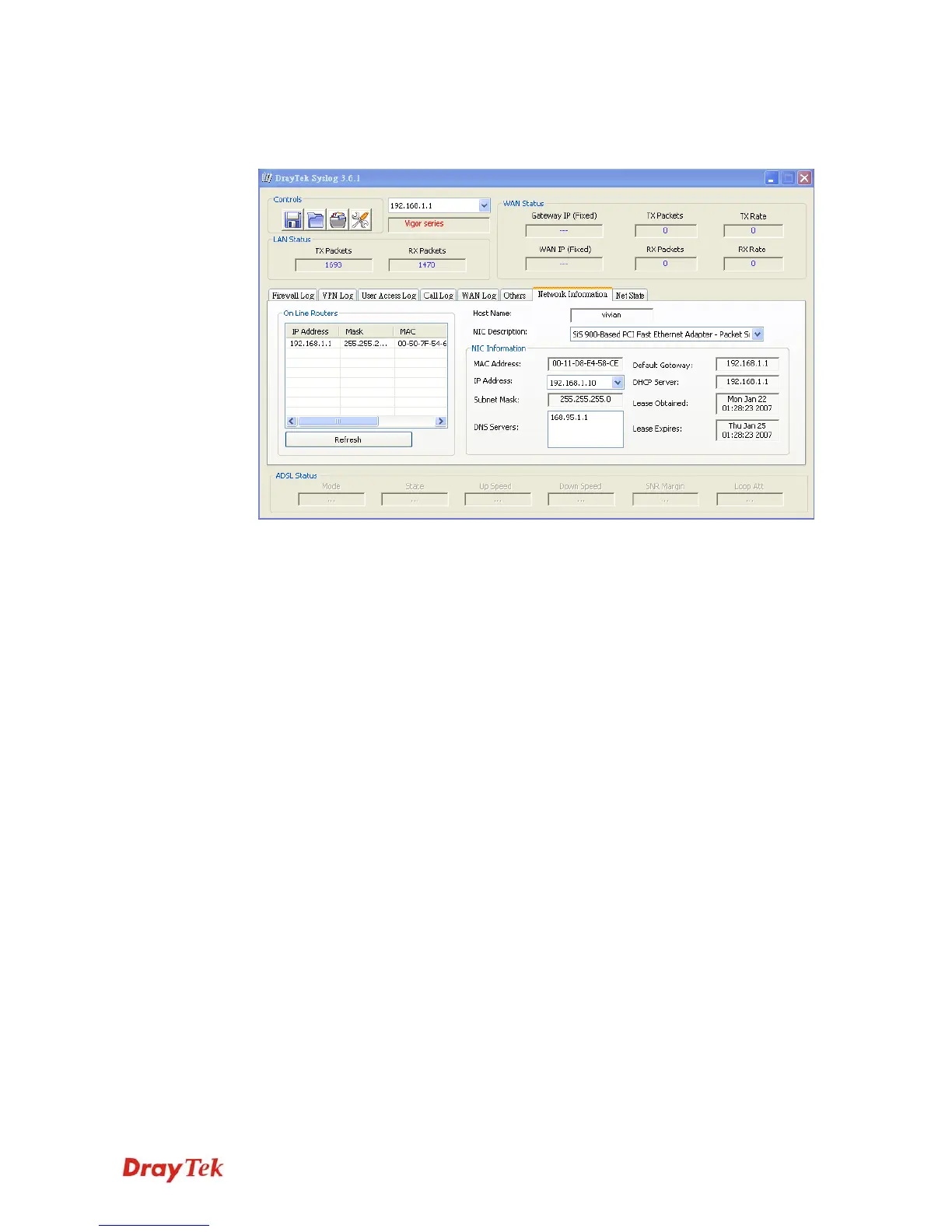Image resolution: width=952 pixels, height=1232 pixels.
Task: Click the RX Rate value box
Action: click(x=753, y=264)
